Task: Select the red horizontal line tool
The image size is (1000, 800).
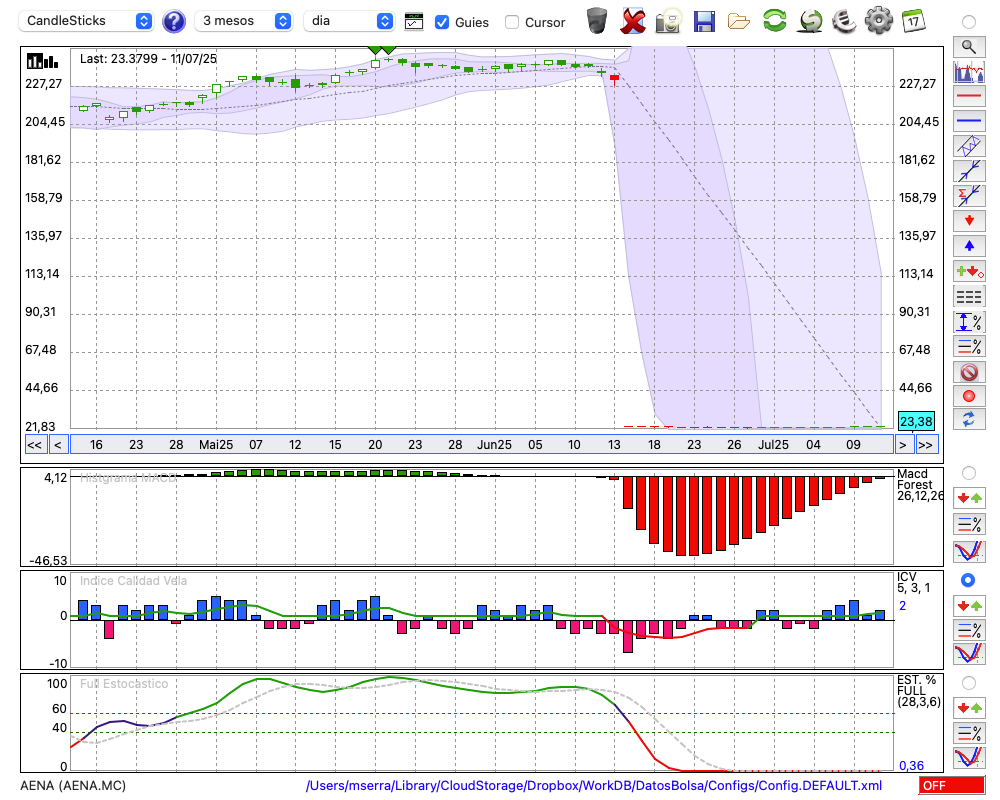Action: pos(969,96)
